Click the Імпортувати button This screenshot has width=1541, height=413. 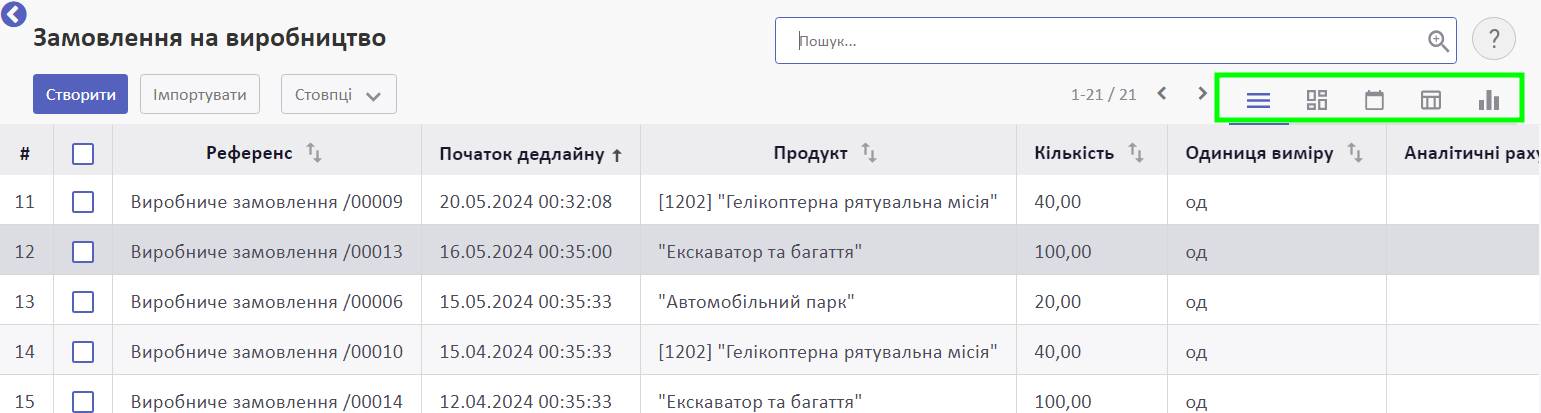point(200,95)
